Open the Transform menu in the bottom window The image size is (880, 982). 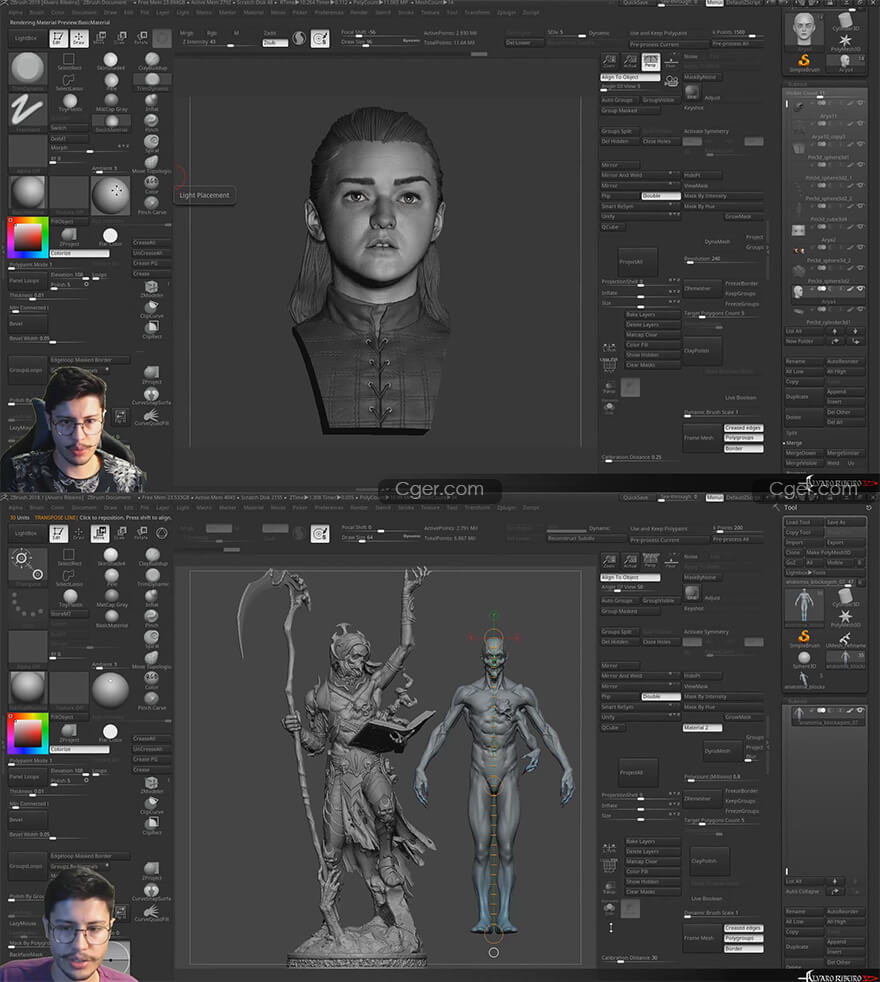coord(477,507)
